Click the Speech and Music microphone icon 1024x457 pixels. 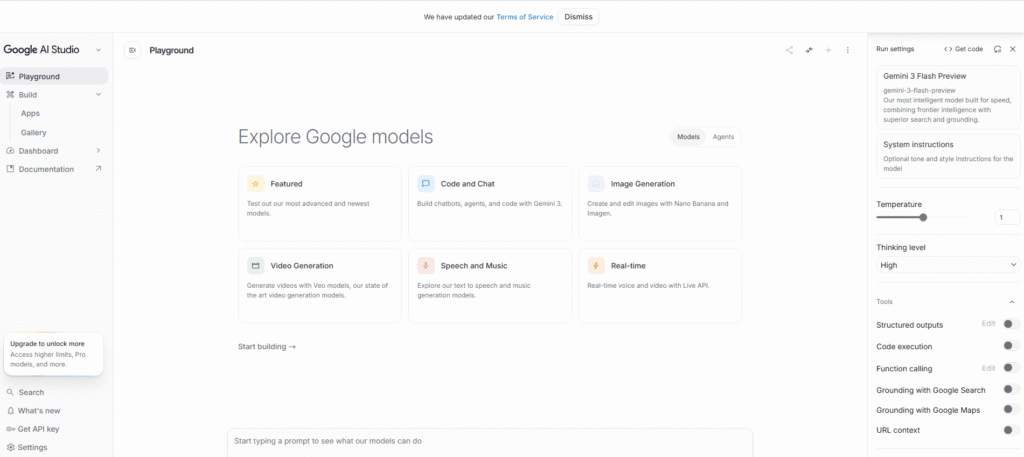coord(426,266)
